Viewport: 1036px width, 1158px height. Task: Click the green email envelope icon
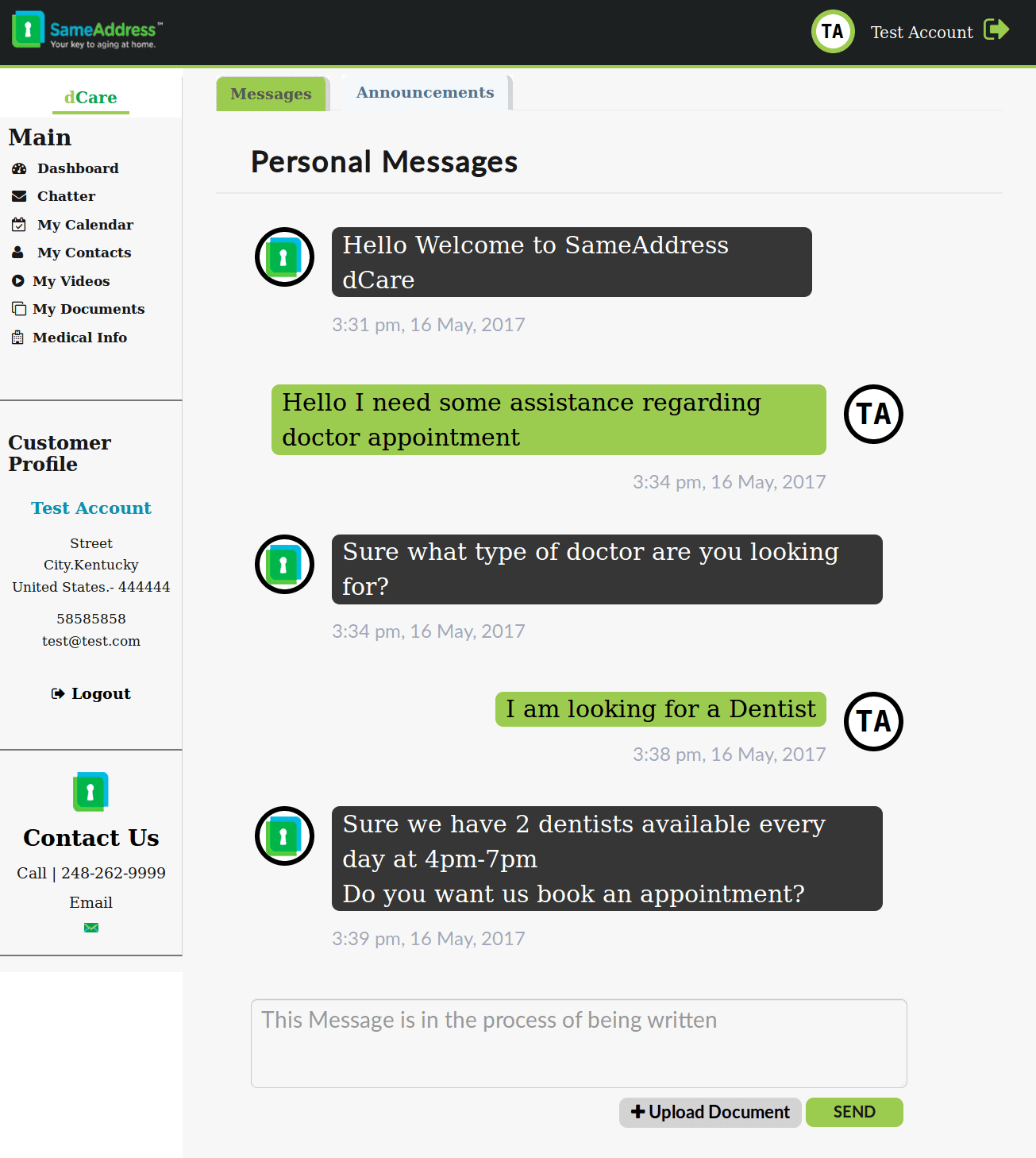click(x=91, y=927)
